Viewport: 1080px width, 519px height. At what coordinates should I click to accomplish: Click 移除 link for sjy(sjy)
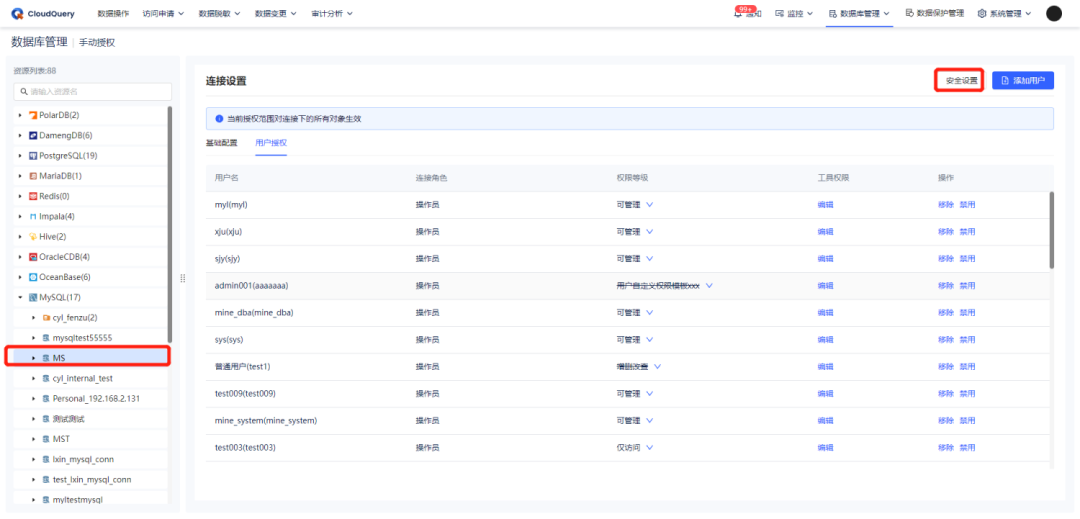(x=946, y=259)
